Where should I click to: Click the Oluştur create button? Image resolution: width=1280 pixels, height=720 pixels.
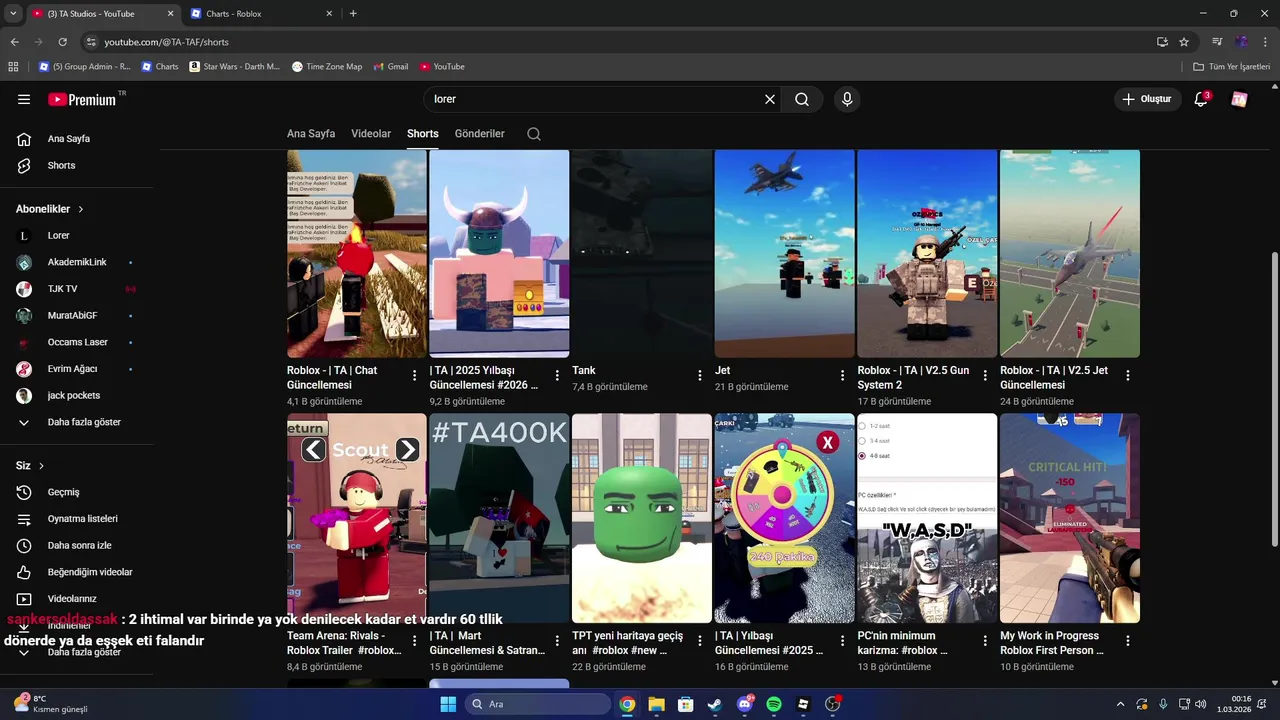pyautogui.click(x=1147, y=99)
